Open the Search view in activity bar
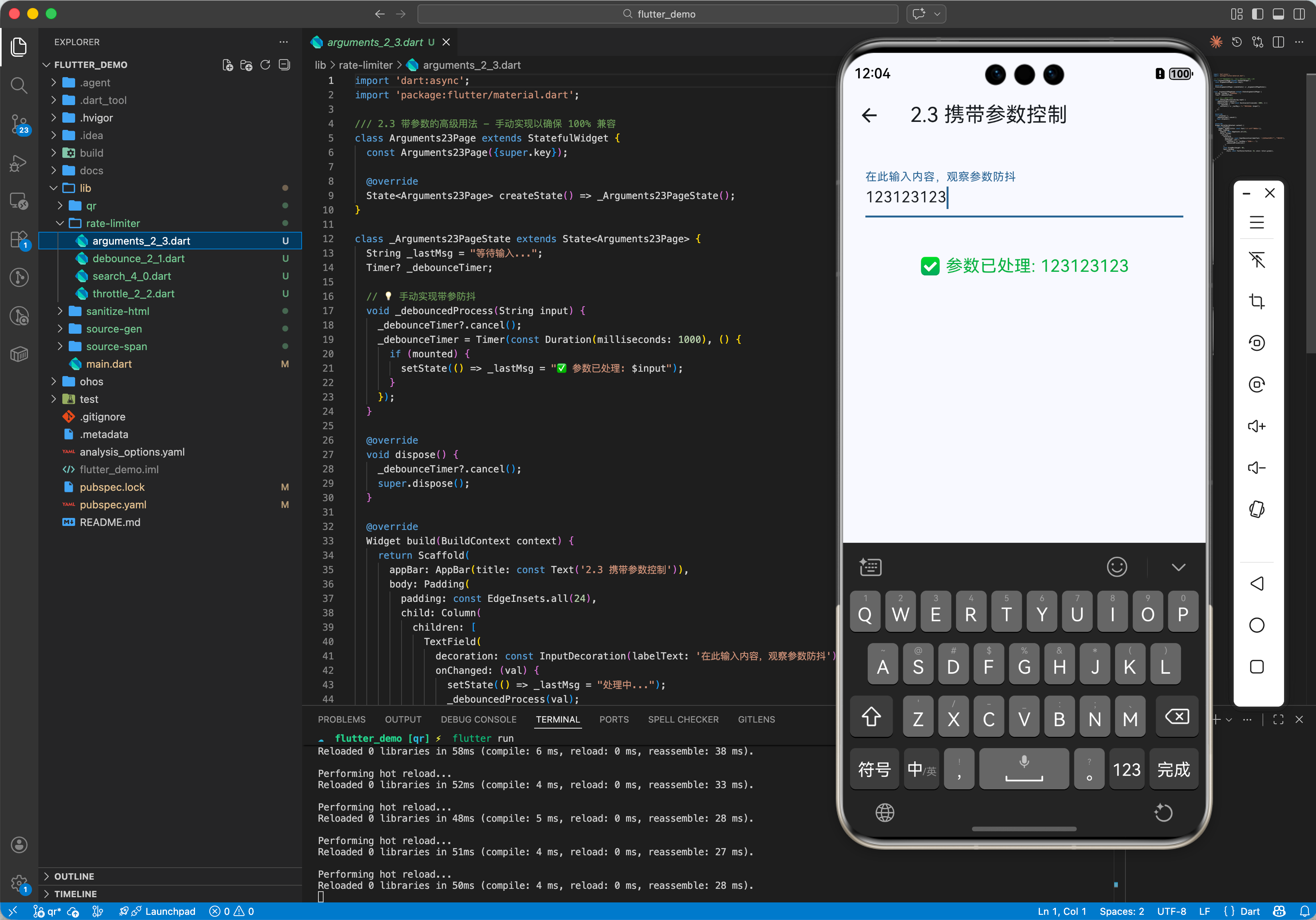 [x=19, y=86]
